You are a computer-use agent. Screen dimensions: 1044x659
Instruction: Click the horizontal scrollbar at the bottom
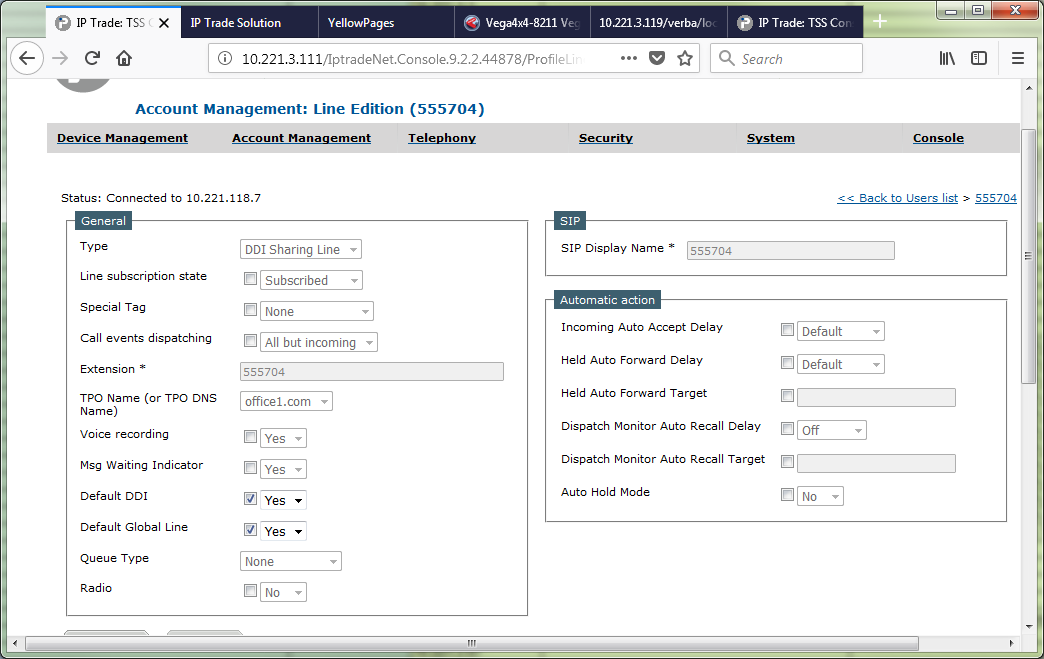point(471,643)
